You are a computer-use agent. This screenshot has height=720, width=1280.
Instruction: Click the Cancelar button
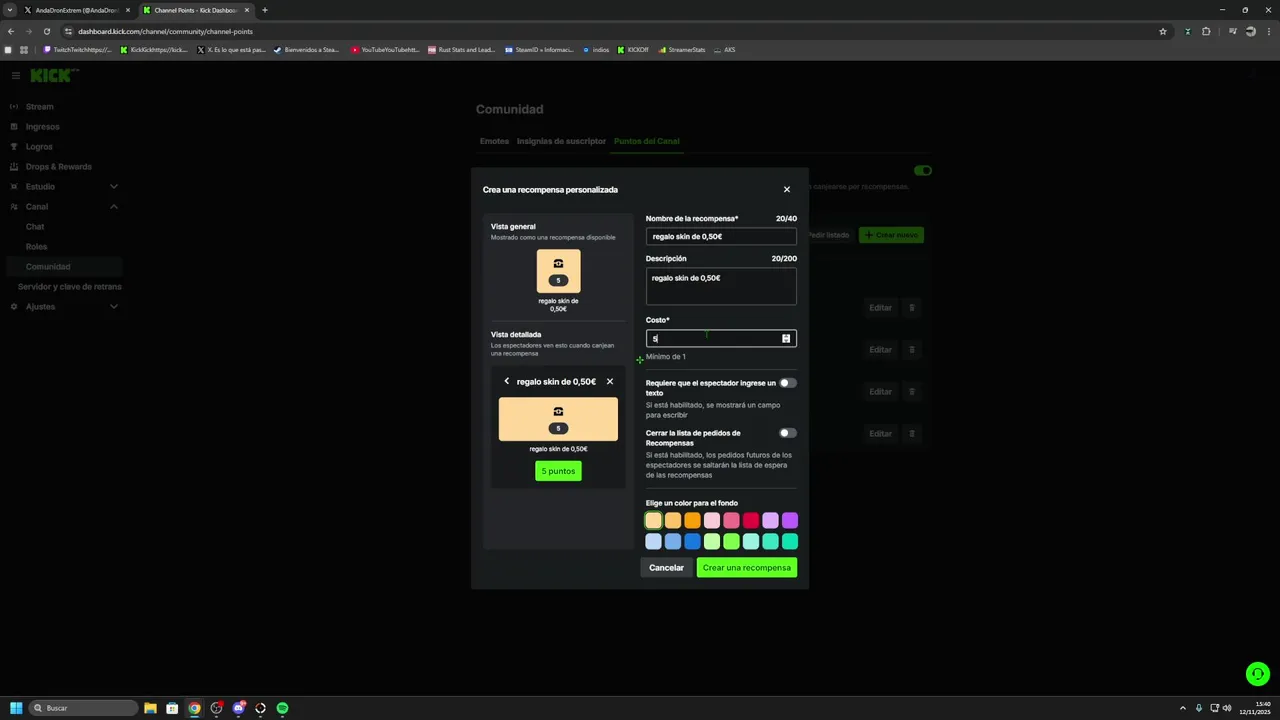click(666, 568)
